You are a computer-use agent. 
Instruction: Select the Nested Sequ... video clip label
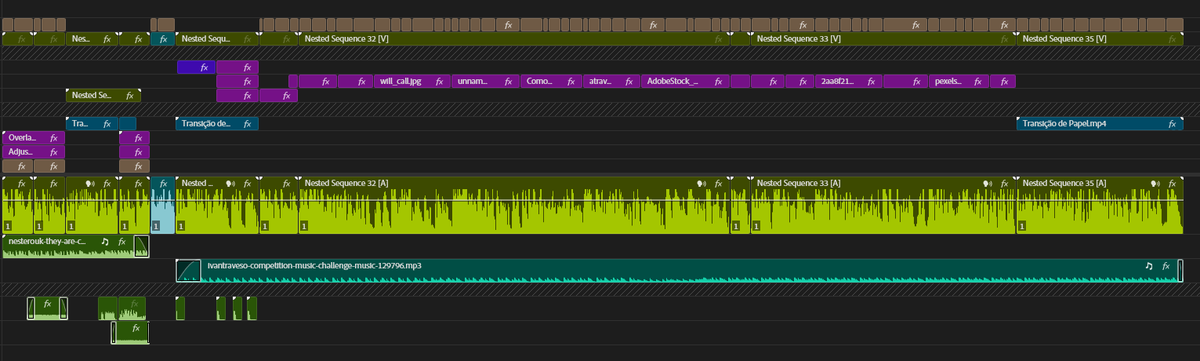(x=206, y=39)
